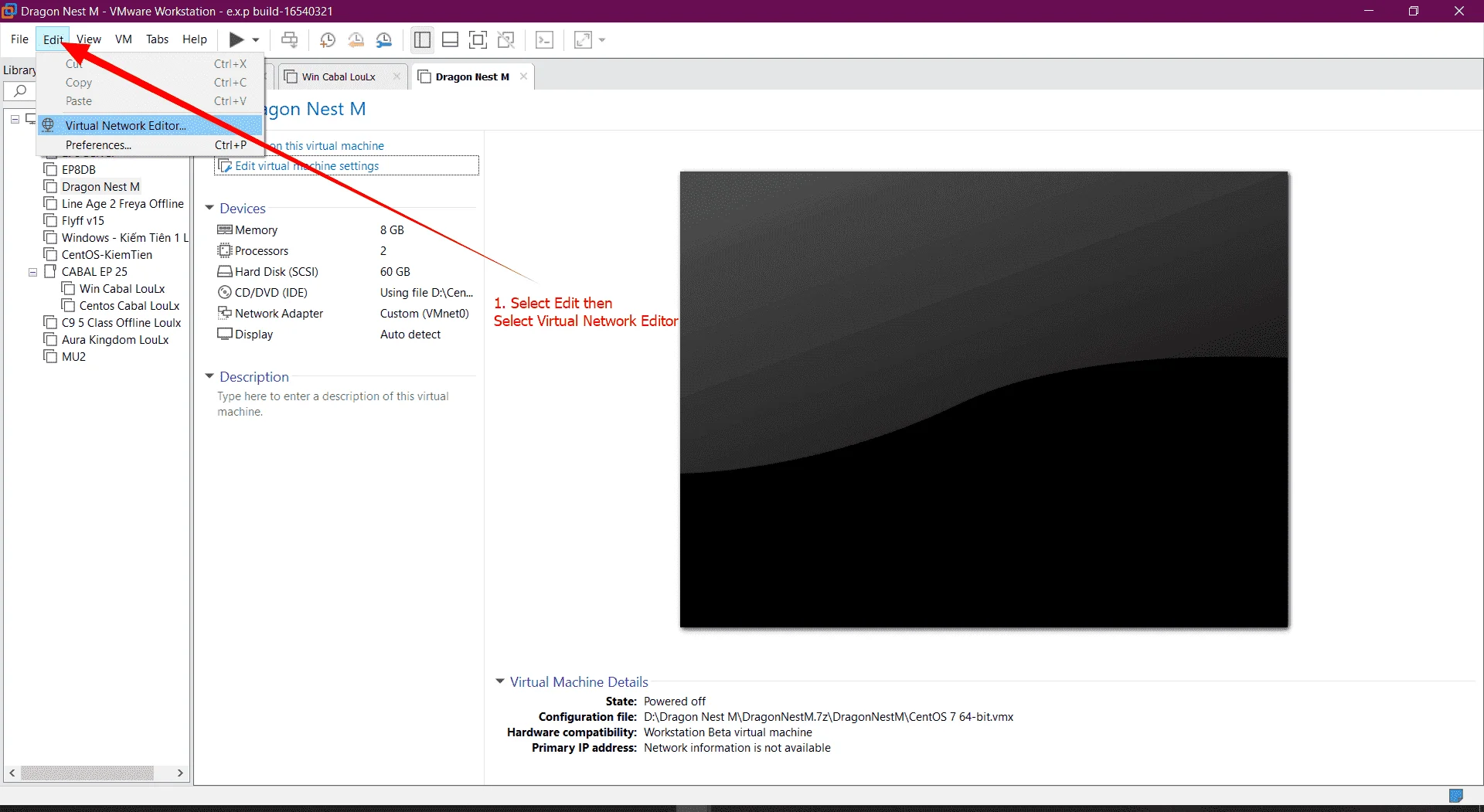Select Aura Kingdom LouLx in the library
This screenshot has height=812, width=1484.
(x=114, y=339)
